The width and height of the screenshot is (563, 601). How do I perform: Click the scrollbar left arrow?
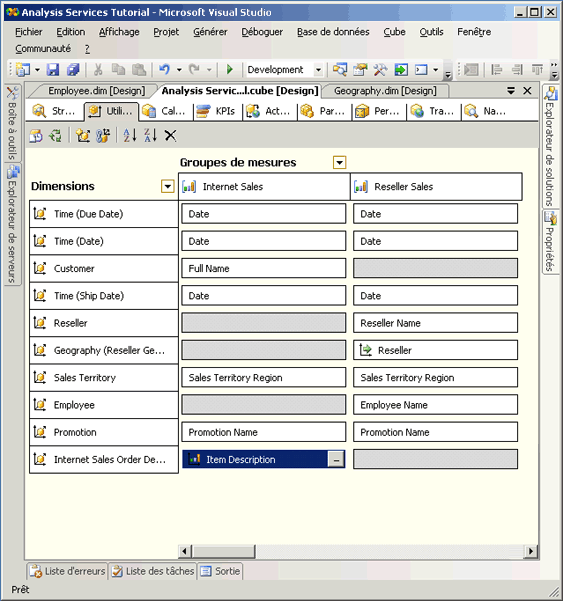[x=185, y=551]
